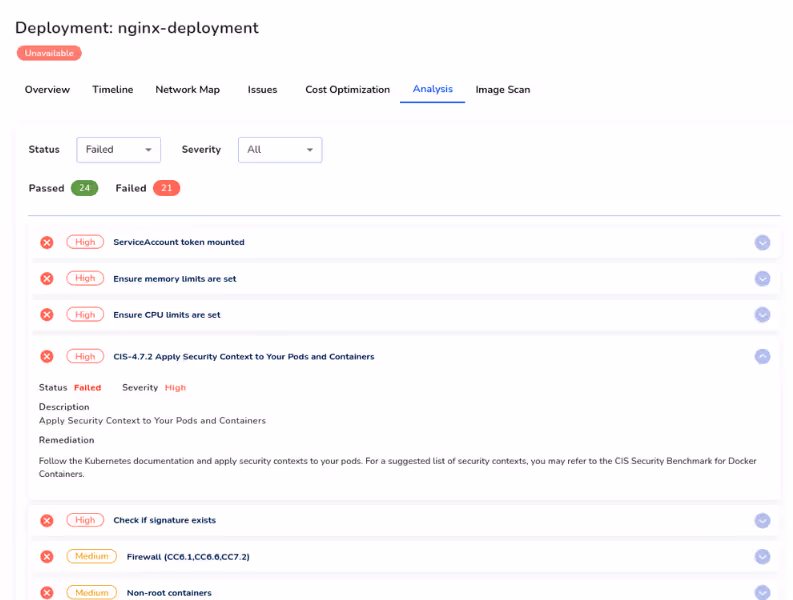
Task: Click the failed X icon next to Ensure CPU limits
Action: point(47,315)
